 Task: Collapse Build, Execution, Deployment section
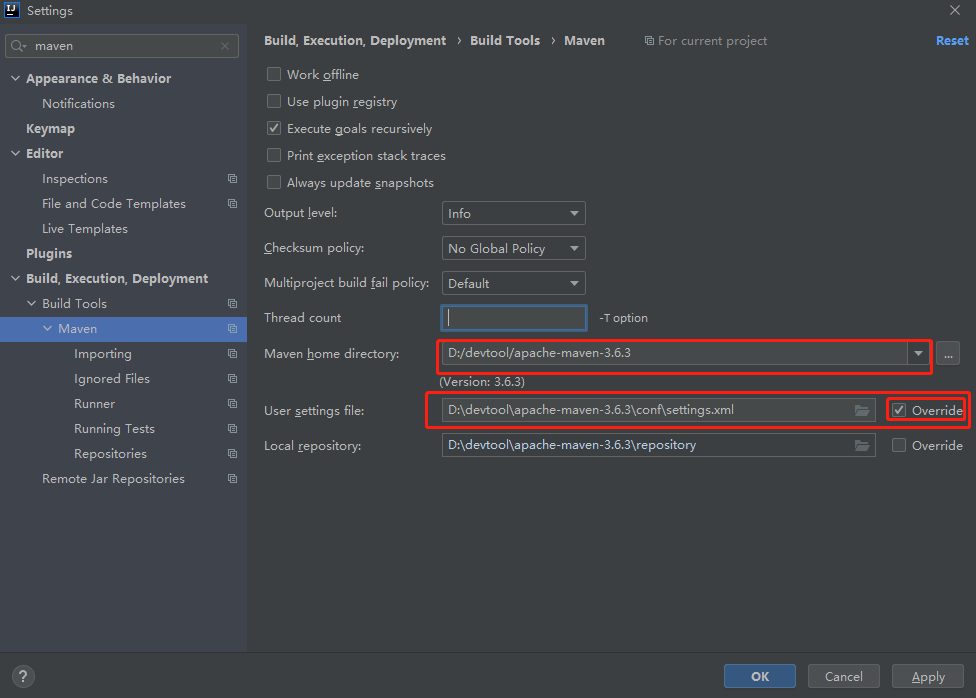click(16, 278)
